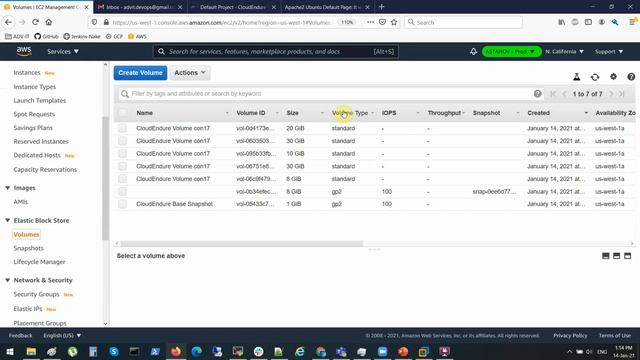
Task: Click the table horizontal scrollbar
Action: (x=242, y=244)
